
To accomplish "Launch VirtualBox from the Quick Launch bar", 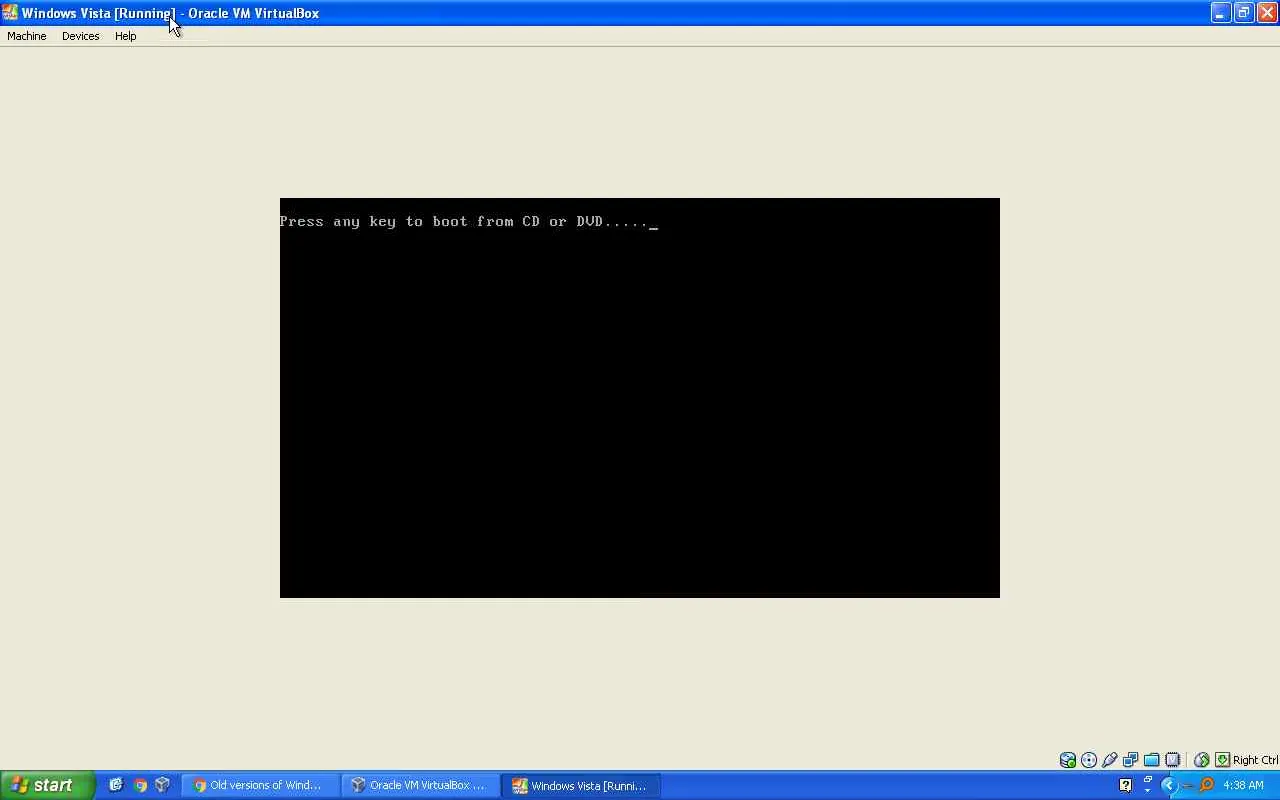I will click(163, 785).
